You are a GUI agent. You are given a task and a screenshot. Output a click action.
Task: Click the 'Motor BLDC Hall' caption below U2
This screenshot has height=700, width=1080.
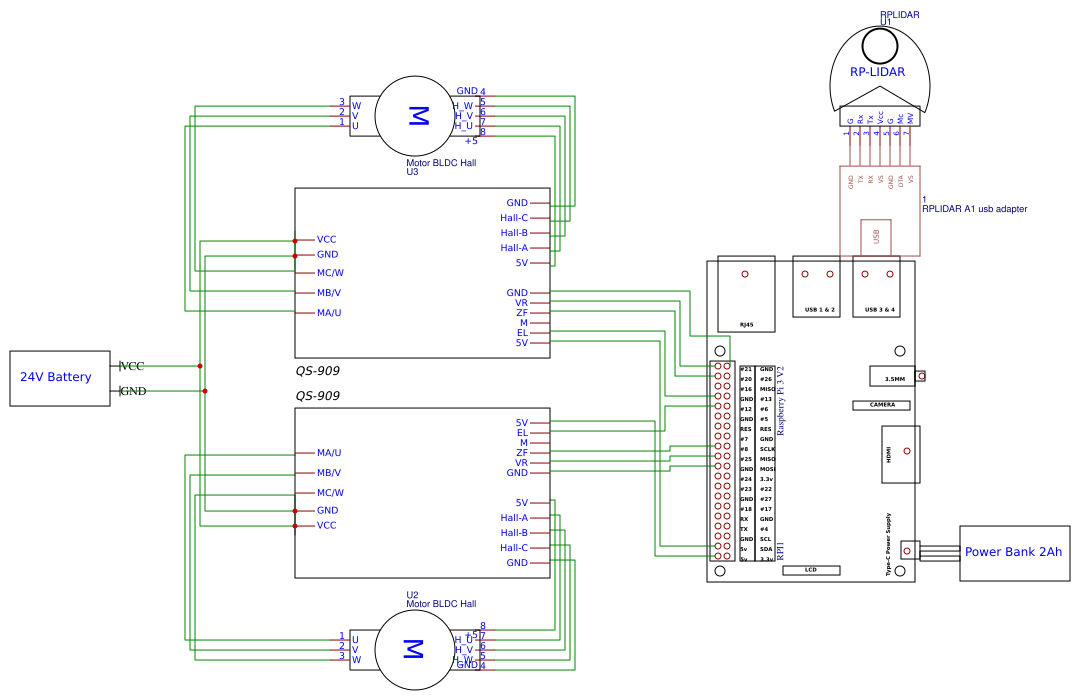point(441,604)
